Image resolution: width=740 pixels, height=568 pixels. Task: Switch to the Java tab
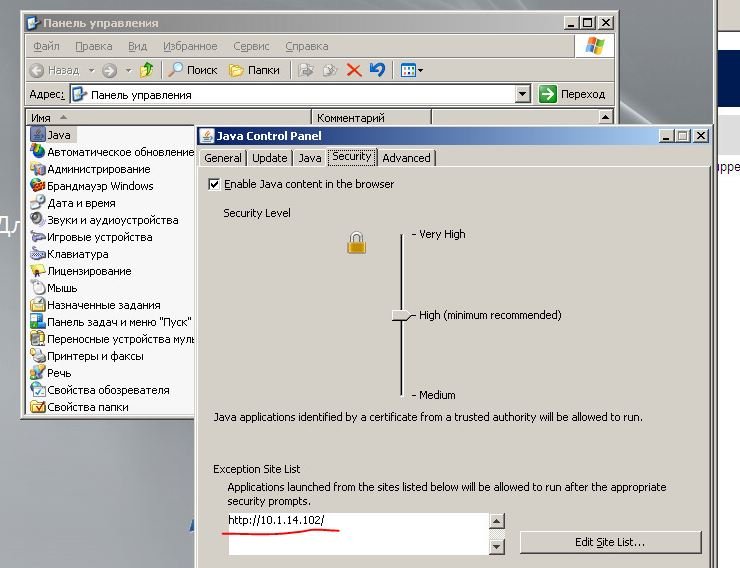click(310, 158)
